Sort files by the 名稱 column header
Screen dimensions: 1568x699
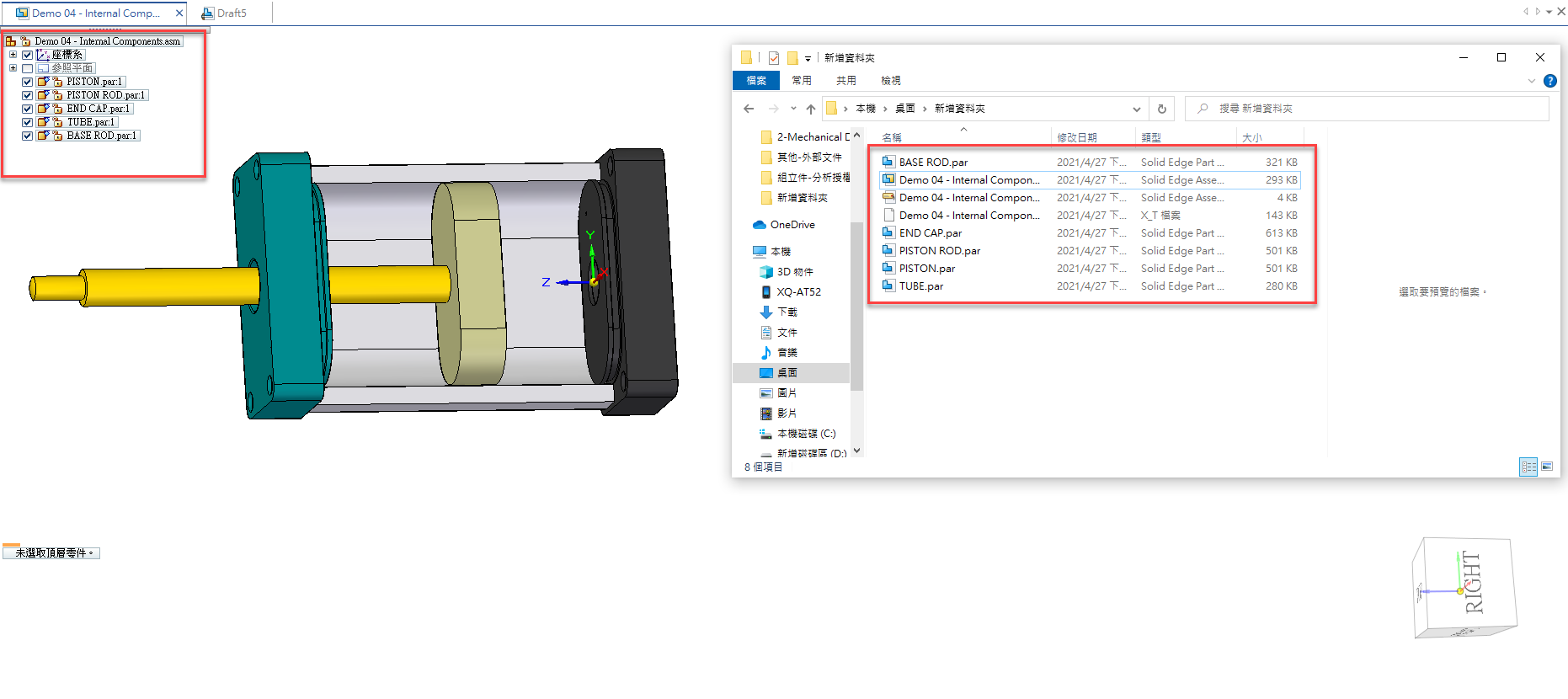tap(892, 137)
